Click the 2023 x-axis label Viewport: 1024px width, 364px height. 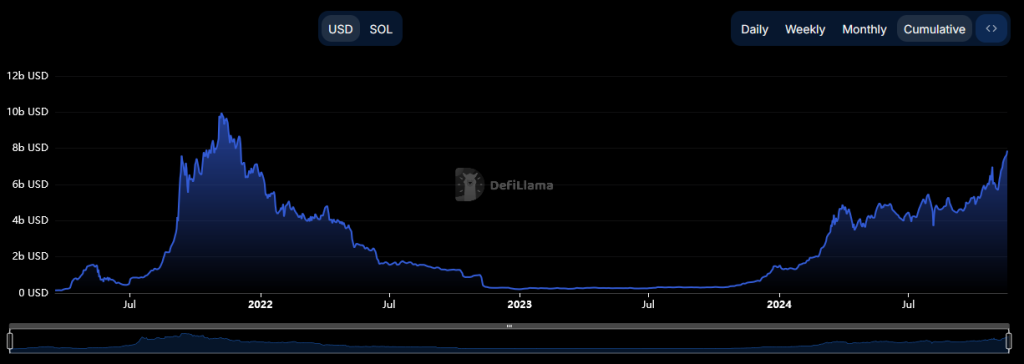point(520,304)
